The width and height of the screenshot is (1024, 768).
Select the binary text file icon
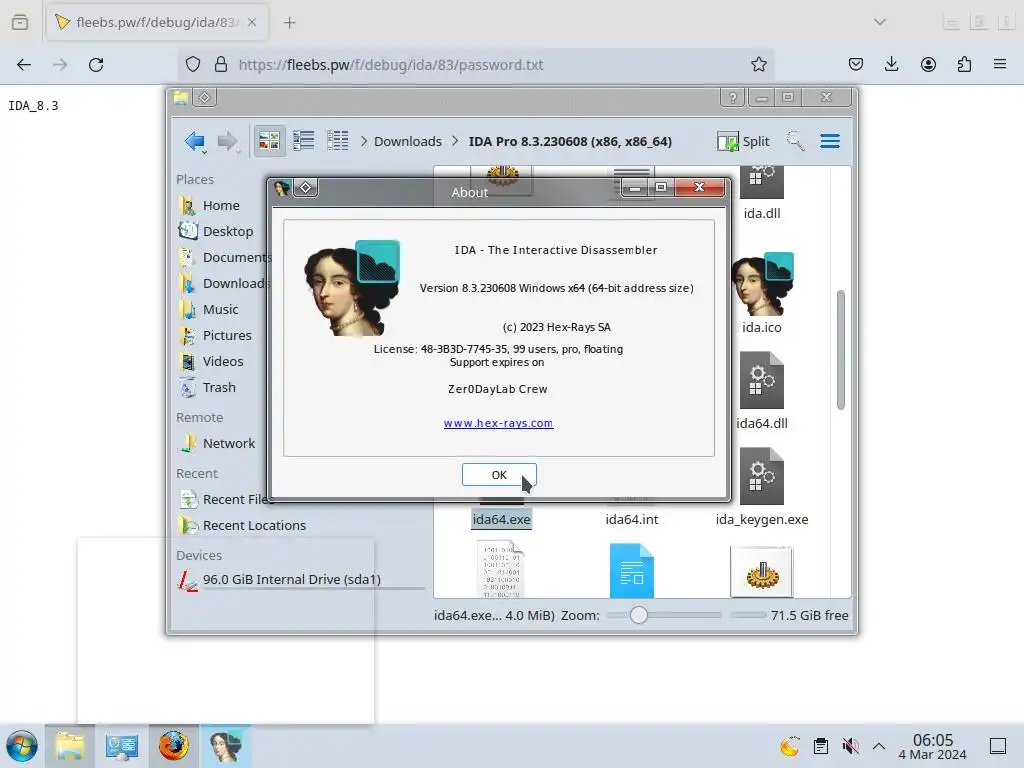[501, 569]
